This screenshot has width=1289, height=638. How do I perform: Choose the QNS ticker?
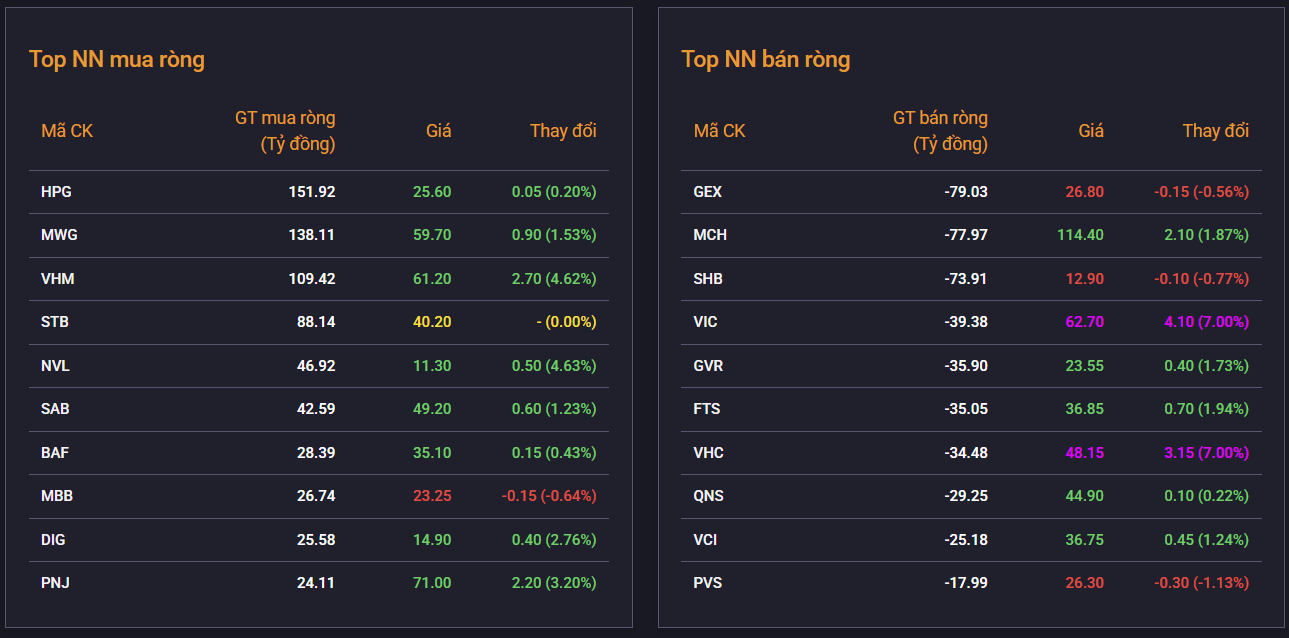click(709, 496)
